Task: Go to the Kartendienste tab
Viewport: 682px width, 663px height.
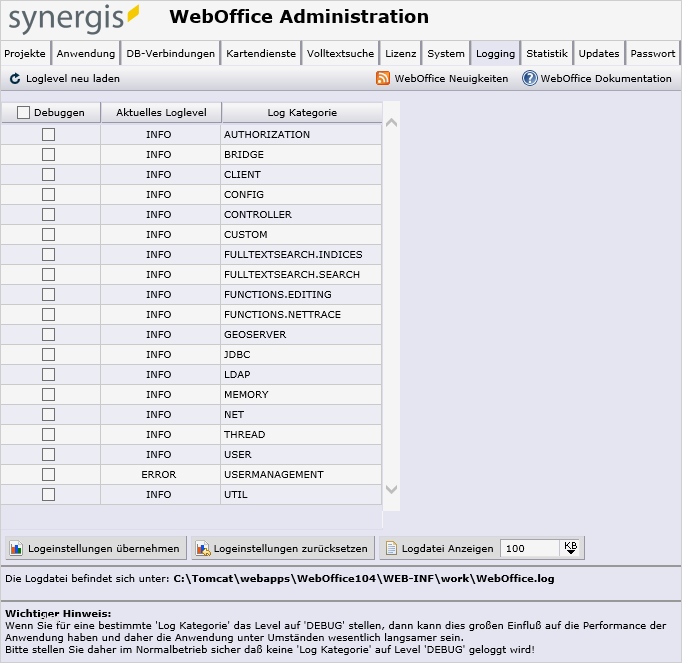Action: click(x=261, y=54)
